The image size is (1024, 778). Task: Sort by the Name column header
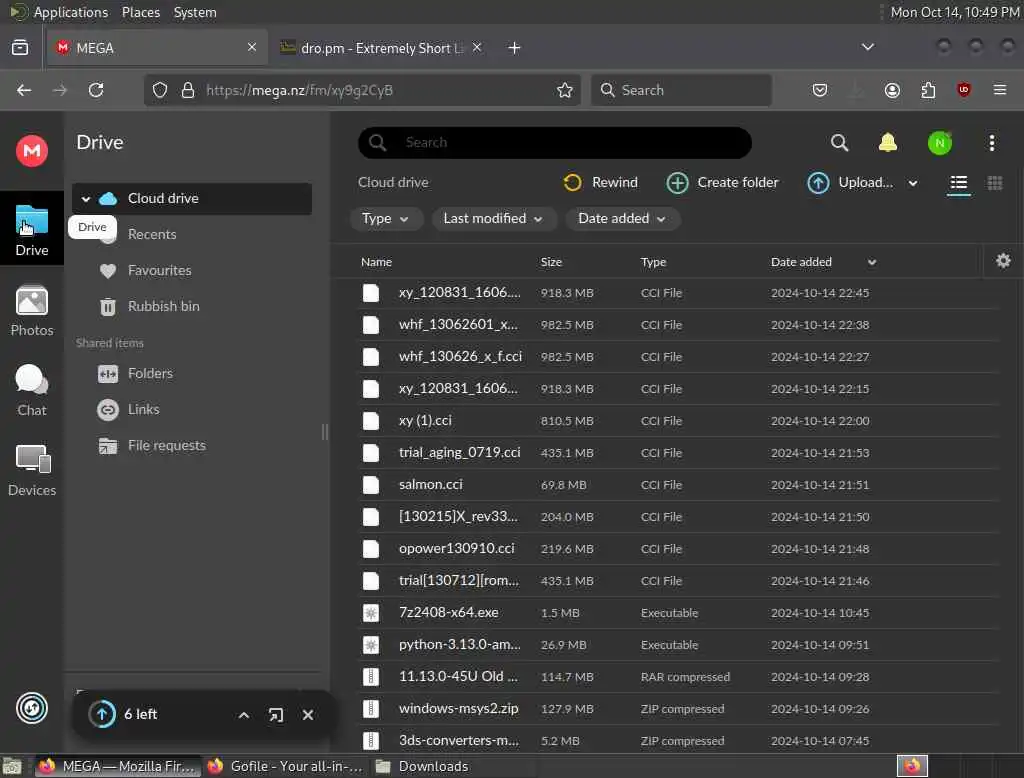pyautogui.click(x=376, y=262)
